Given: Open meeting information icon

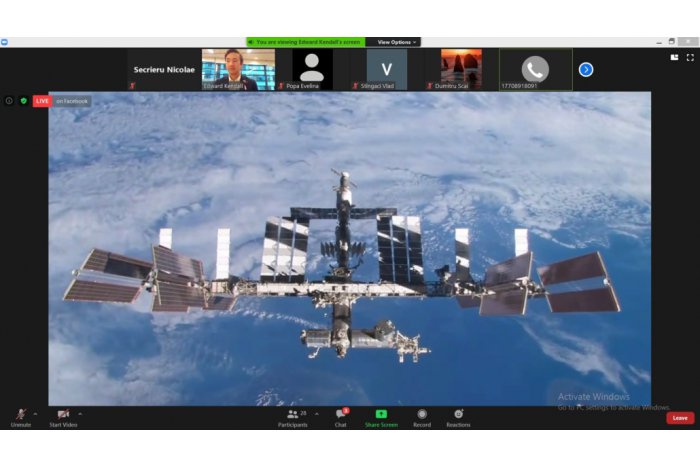Looking at the screenshot, I should click(9, 101).
